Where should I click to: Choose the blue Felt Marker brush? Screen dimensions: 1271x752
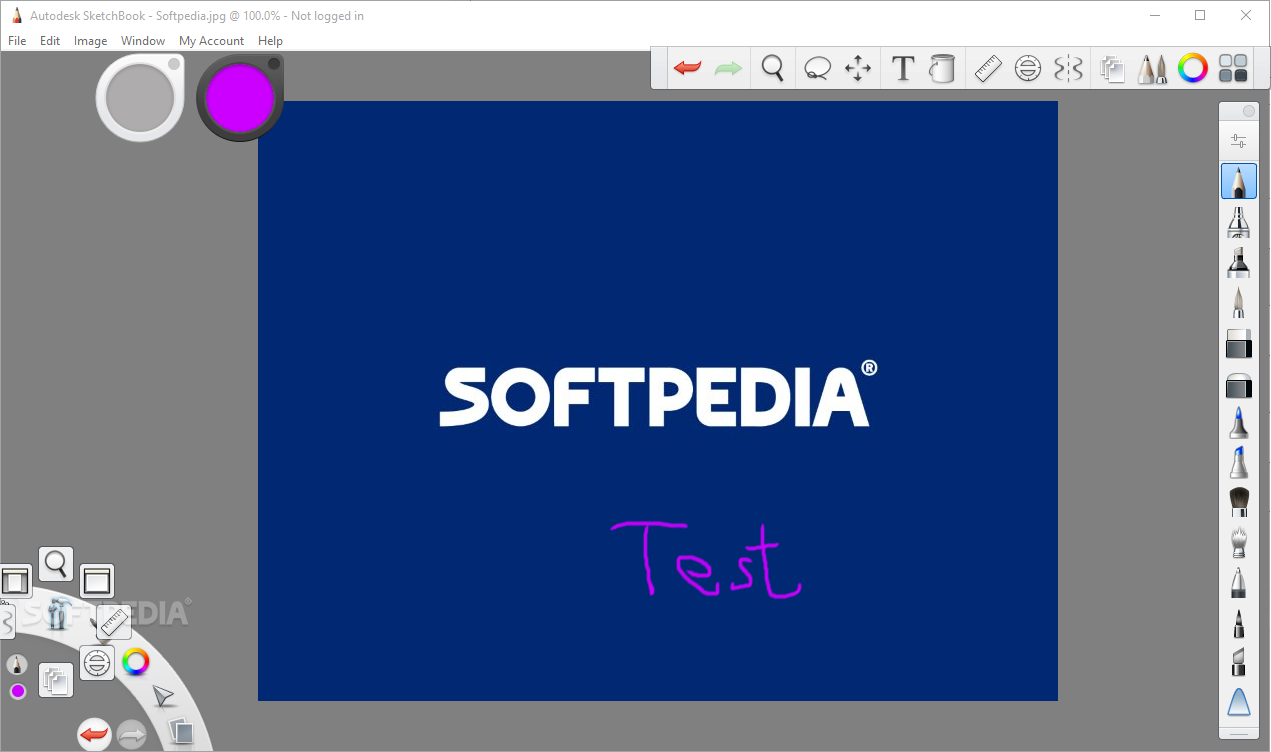click(1239, 463)
